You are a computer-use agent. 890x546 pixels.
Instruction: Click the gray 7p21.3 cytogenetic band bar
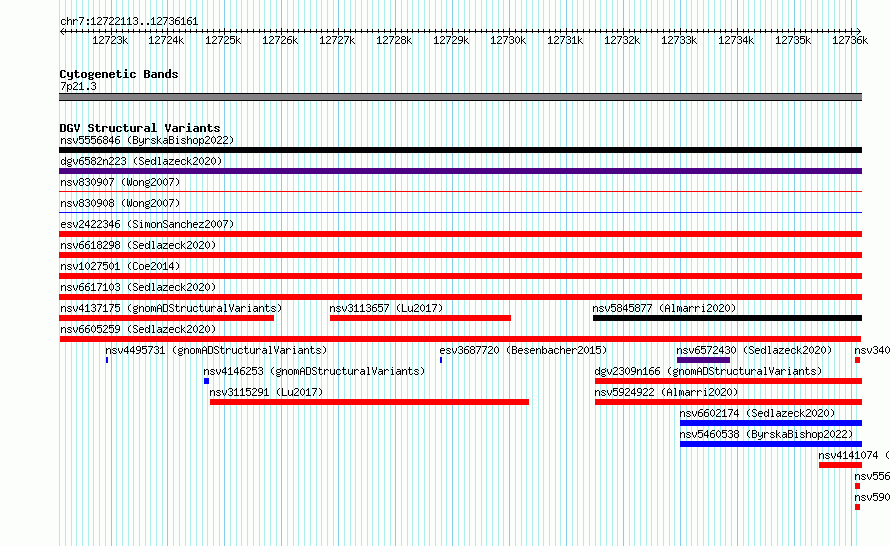(x=460, y=97)
